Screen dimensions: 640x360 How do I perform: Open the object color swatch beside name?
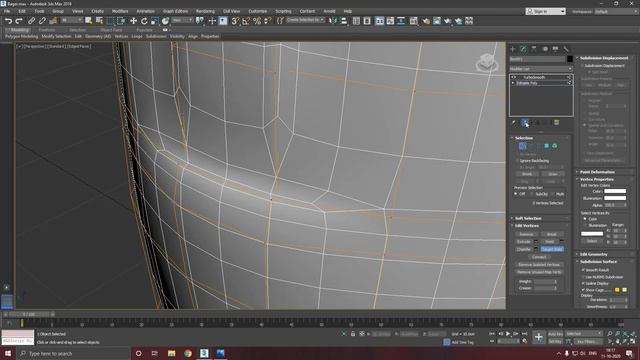point(570,59)
